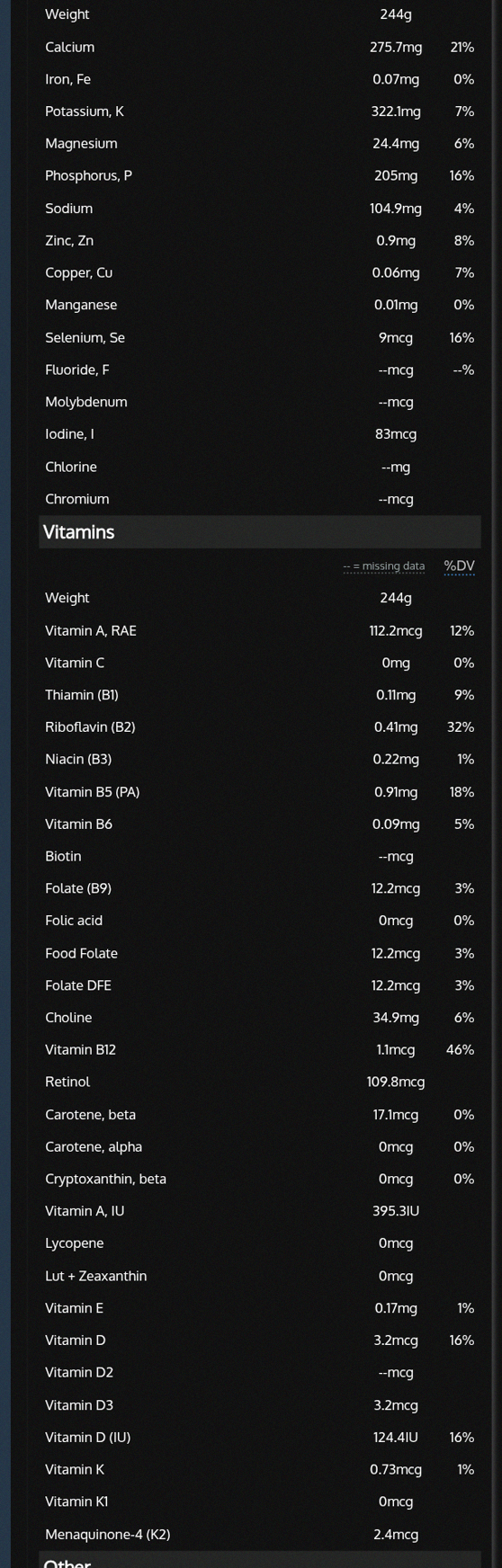The width and height of the screenshot is (502, 1568).
Task: Click the Riboflavin (B2) label
Action: point(90,726)
